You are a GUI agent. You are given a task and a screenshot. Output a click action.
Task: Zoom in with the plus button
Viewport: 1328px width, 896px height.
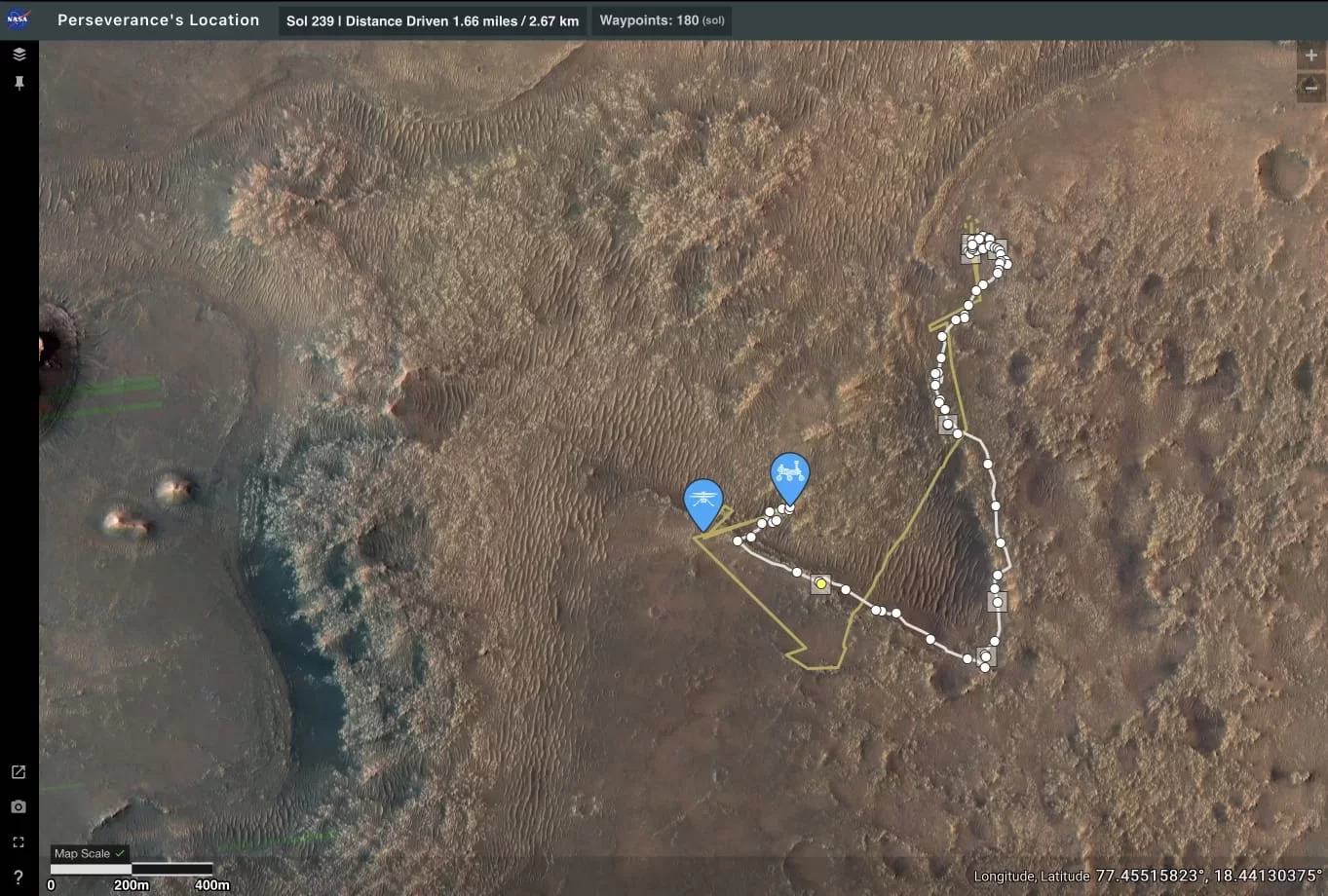(x=1310, y=56)
